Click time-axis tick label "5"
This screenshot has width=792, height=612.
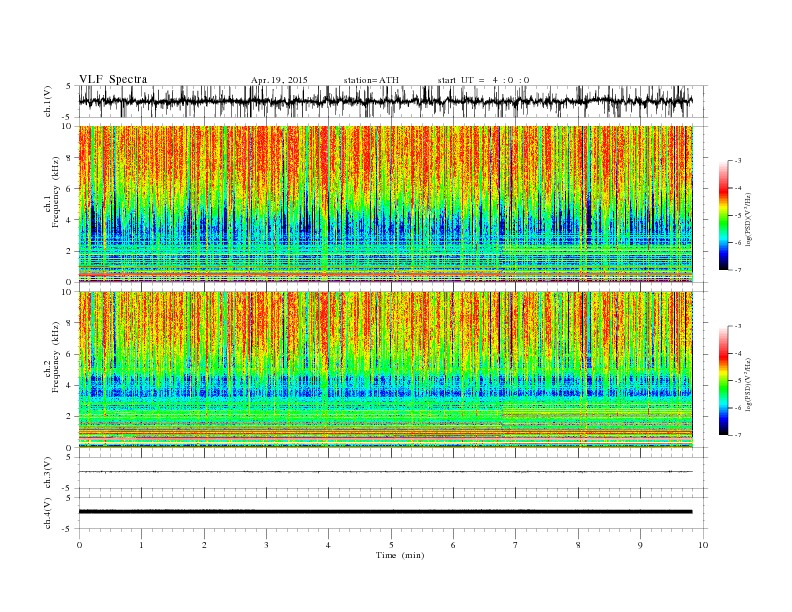pos(391,545)
